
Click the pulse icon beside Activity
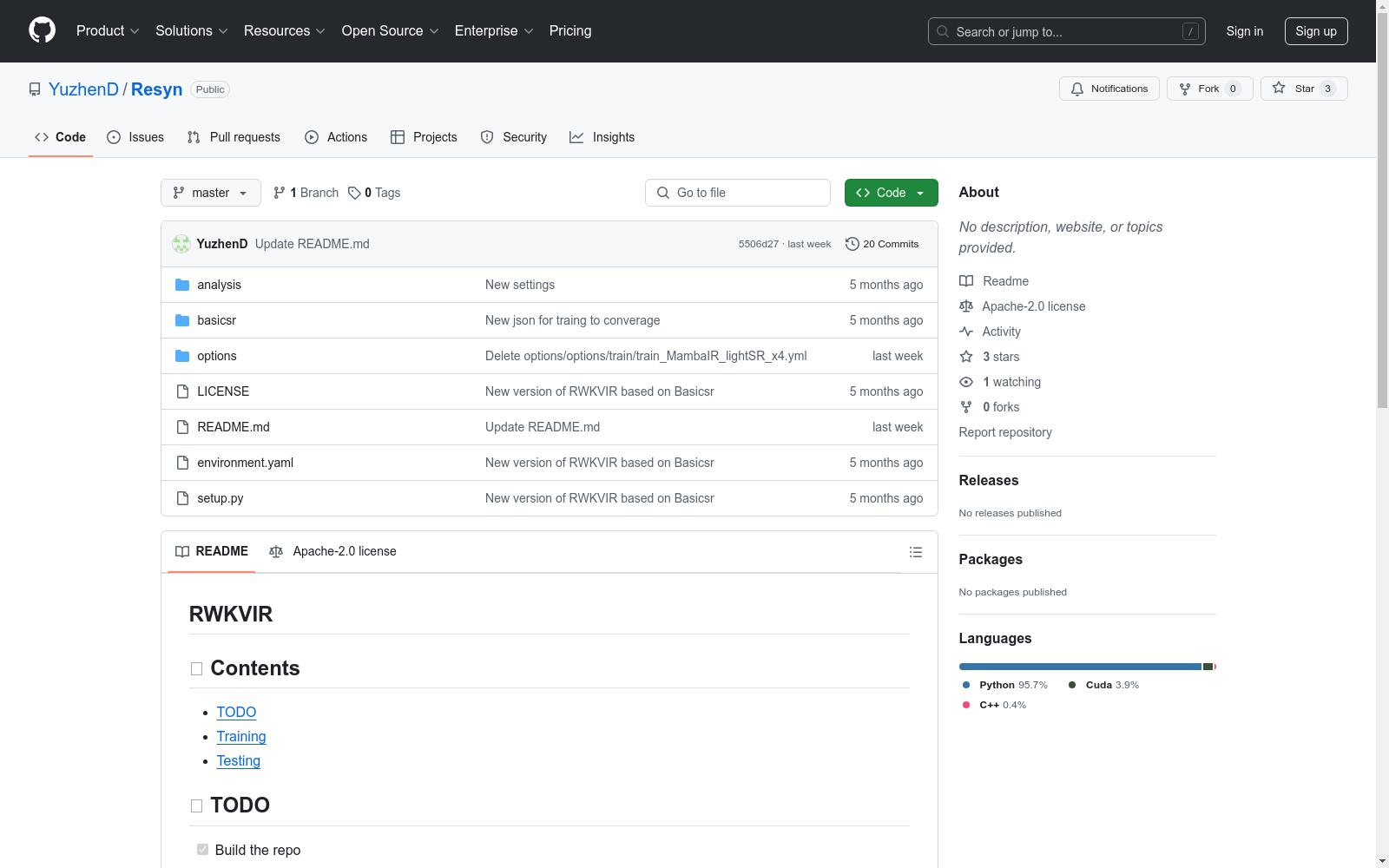(x=966, y=332)
